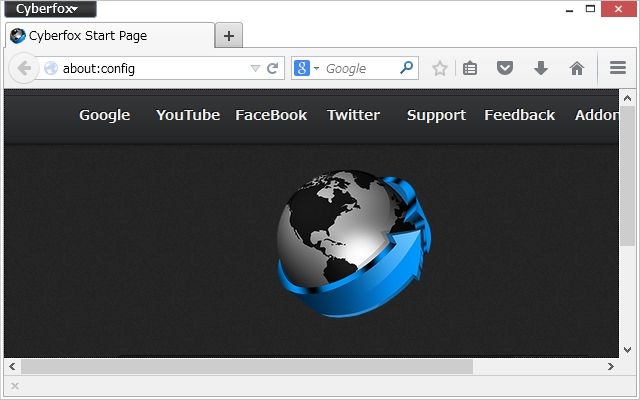Go to the home page

[577, 68]
